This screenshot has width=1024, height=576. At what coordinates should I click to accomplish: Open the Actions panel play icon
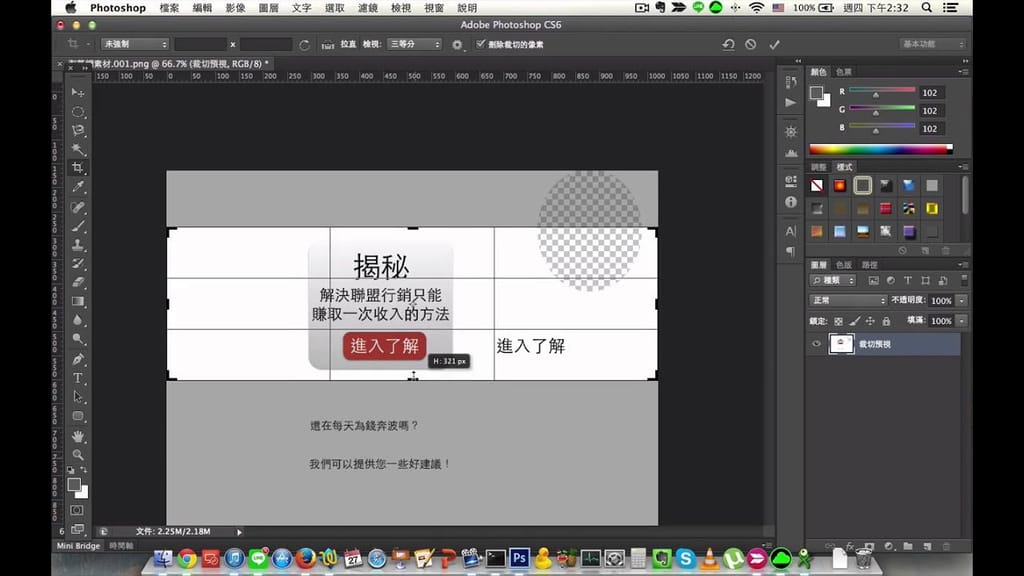click(791, 103)
